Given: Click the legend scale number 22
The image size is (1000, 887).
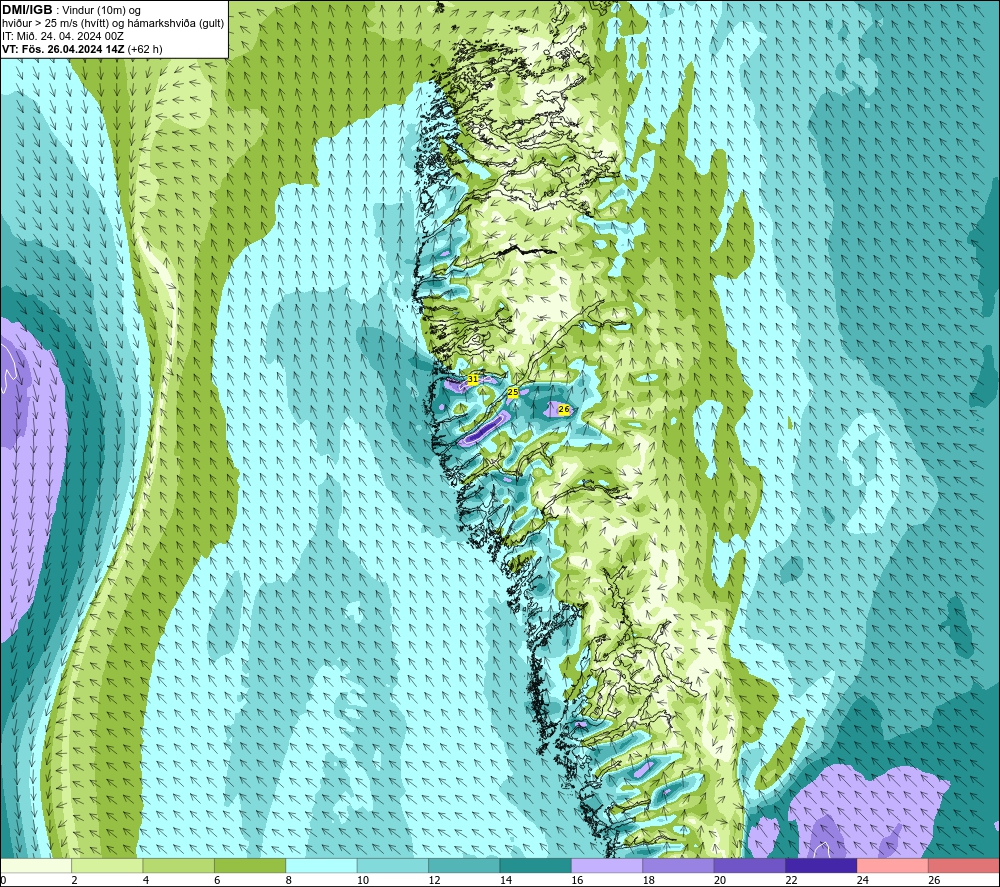Looking at the screenshot, I should pyautogui.click(x=791, y=881).
